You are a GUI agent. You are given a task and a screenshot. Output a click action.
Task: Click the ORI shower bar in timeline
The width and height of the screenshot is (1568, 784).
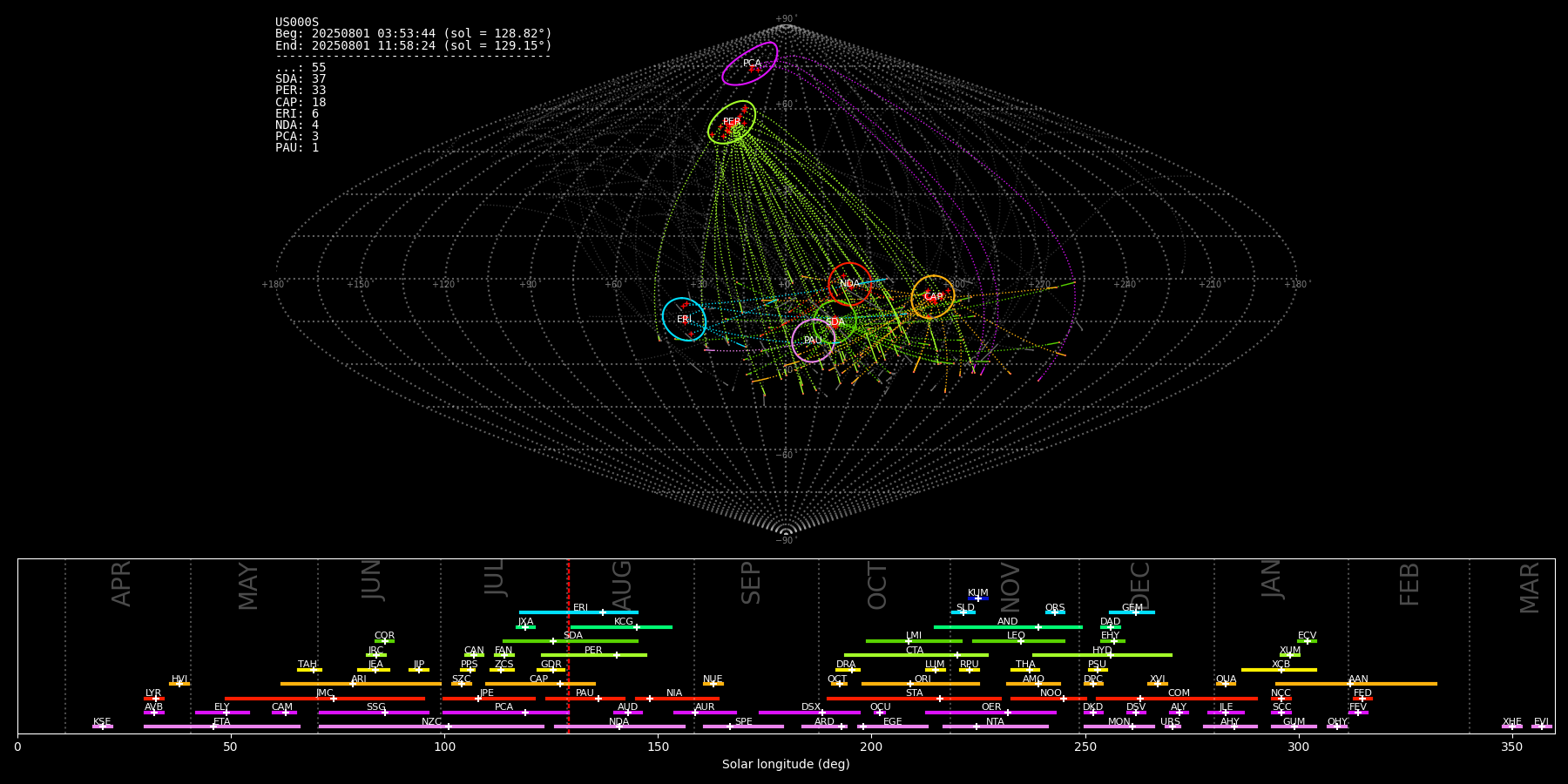tap(920, 684)
